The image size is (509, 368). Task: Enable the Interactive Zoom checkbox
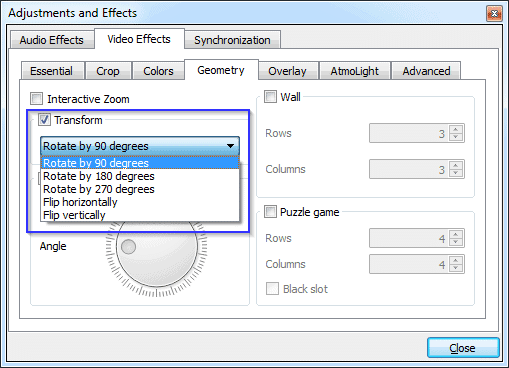(36, 99)
